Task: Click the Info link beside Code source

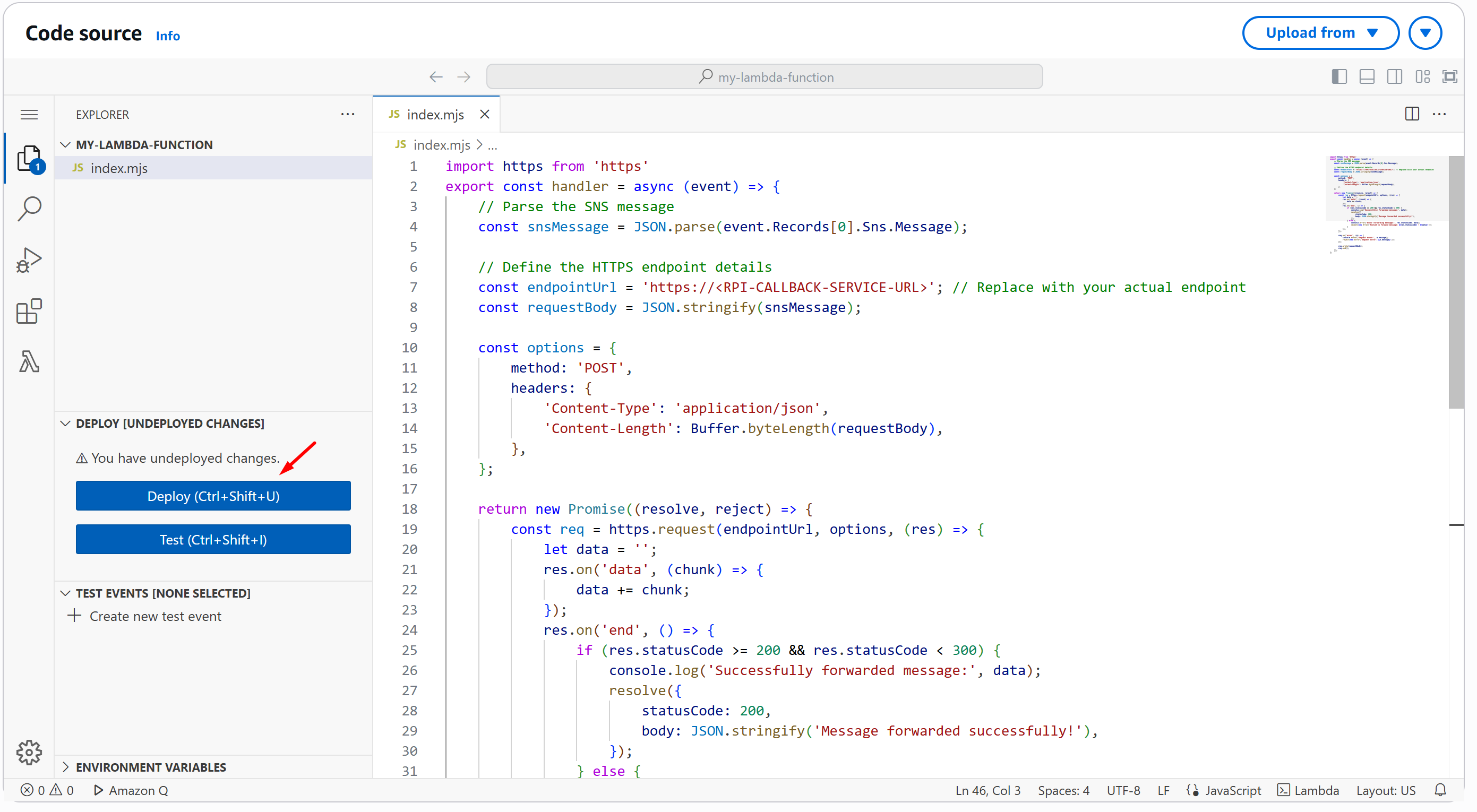Action: 167,36
